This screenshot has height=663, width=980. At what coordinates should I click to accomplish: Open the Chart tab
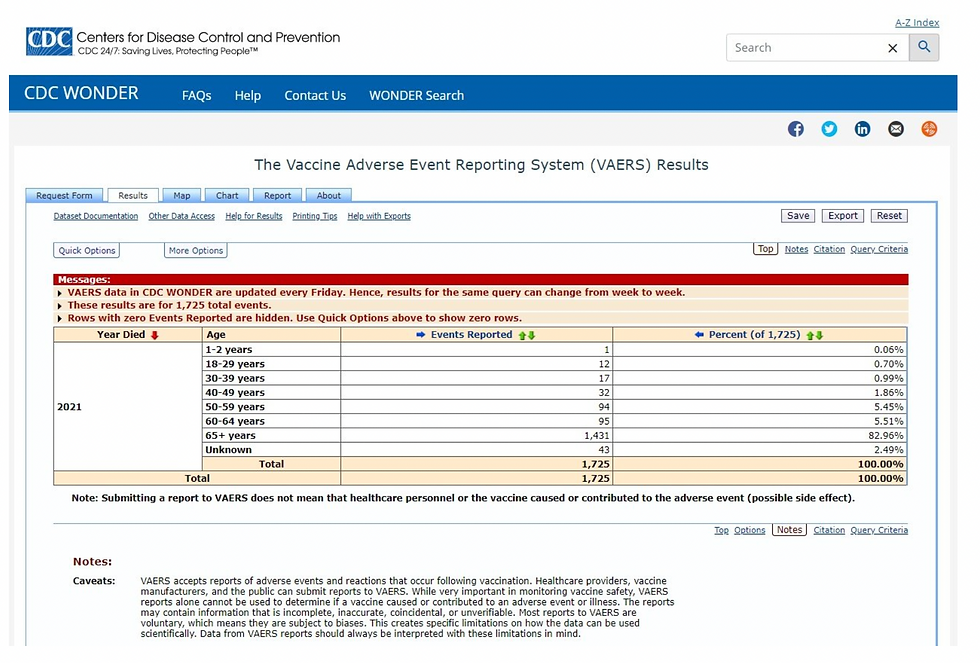227,196
